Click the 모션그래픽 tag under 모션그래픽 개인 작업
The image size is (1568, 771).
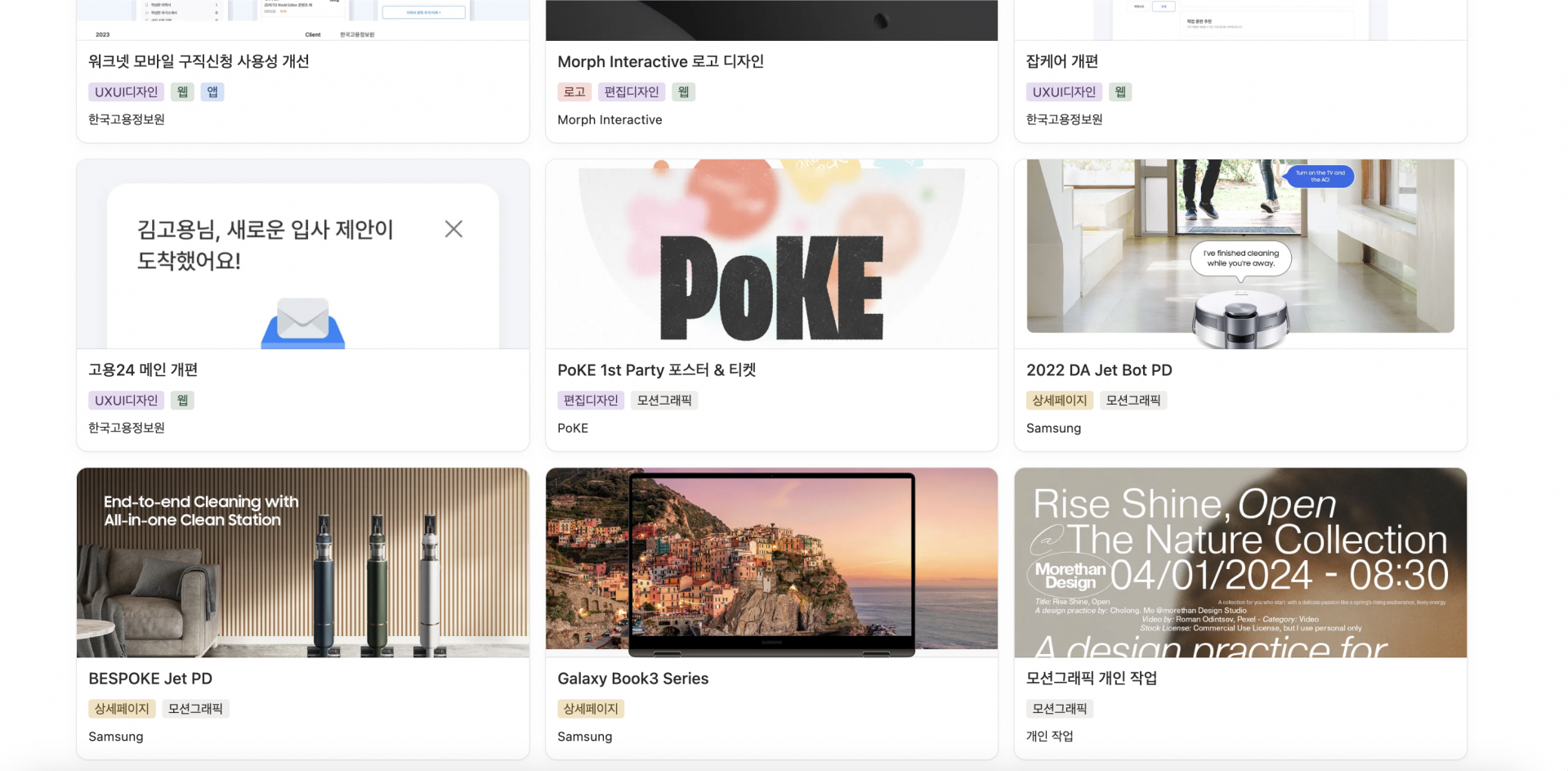[x=1060, y=708]
